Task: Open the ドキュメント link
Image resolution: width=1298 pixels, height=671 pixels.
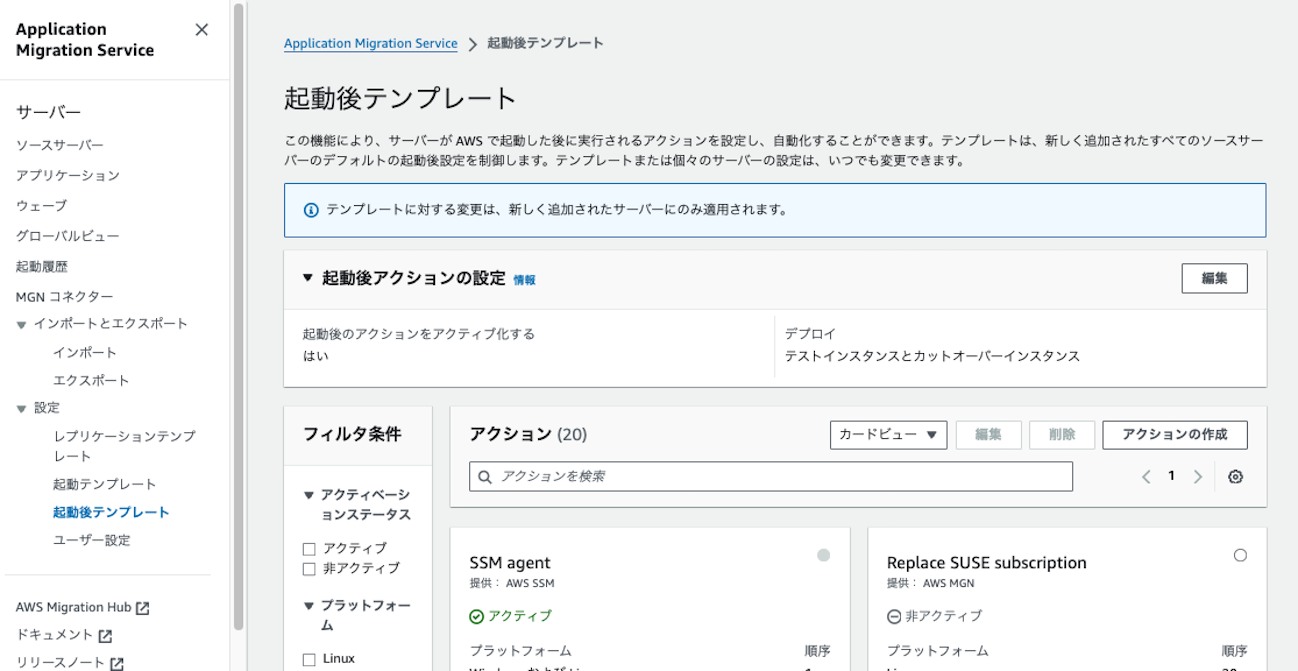Action: 54,636
